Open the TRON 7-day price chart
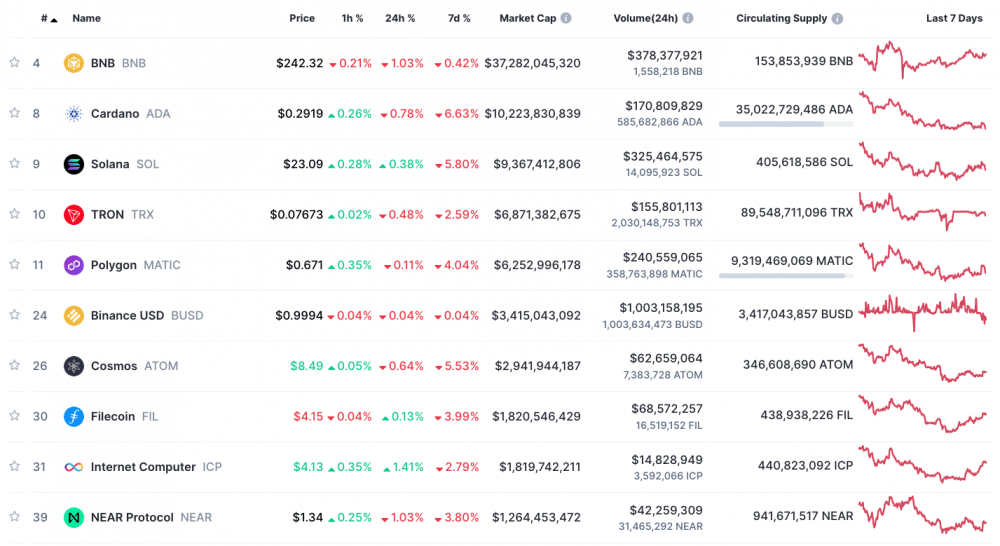 [921, 212]
